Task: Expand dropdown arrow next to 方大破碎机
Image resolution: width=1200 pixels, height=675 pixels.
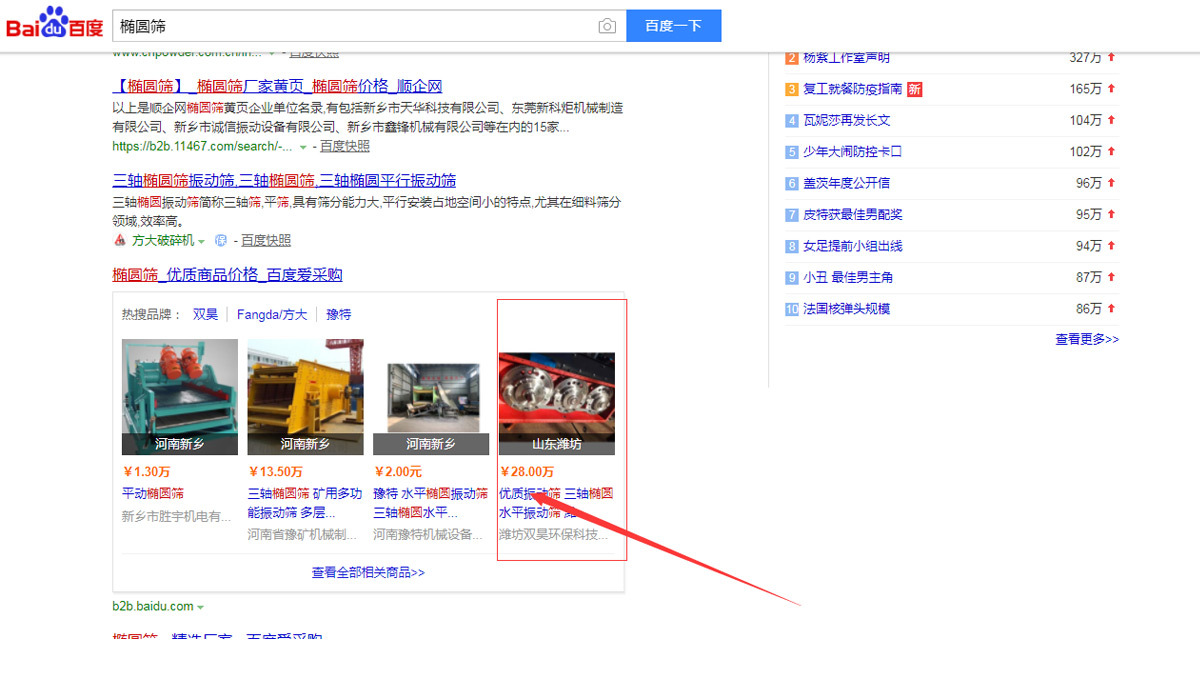Action: point(201,242)
